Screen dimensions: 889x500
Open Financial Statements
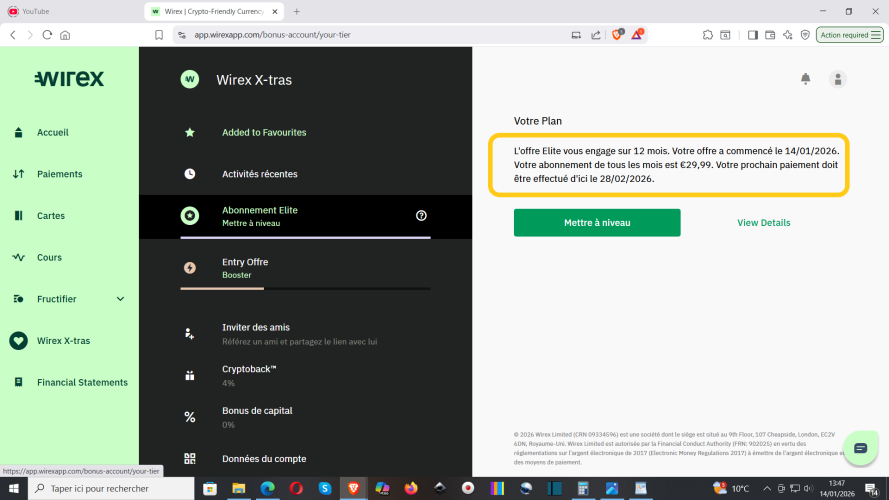click(x=82, y=383)
